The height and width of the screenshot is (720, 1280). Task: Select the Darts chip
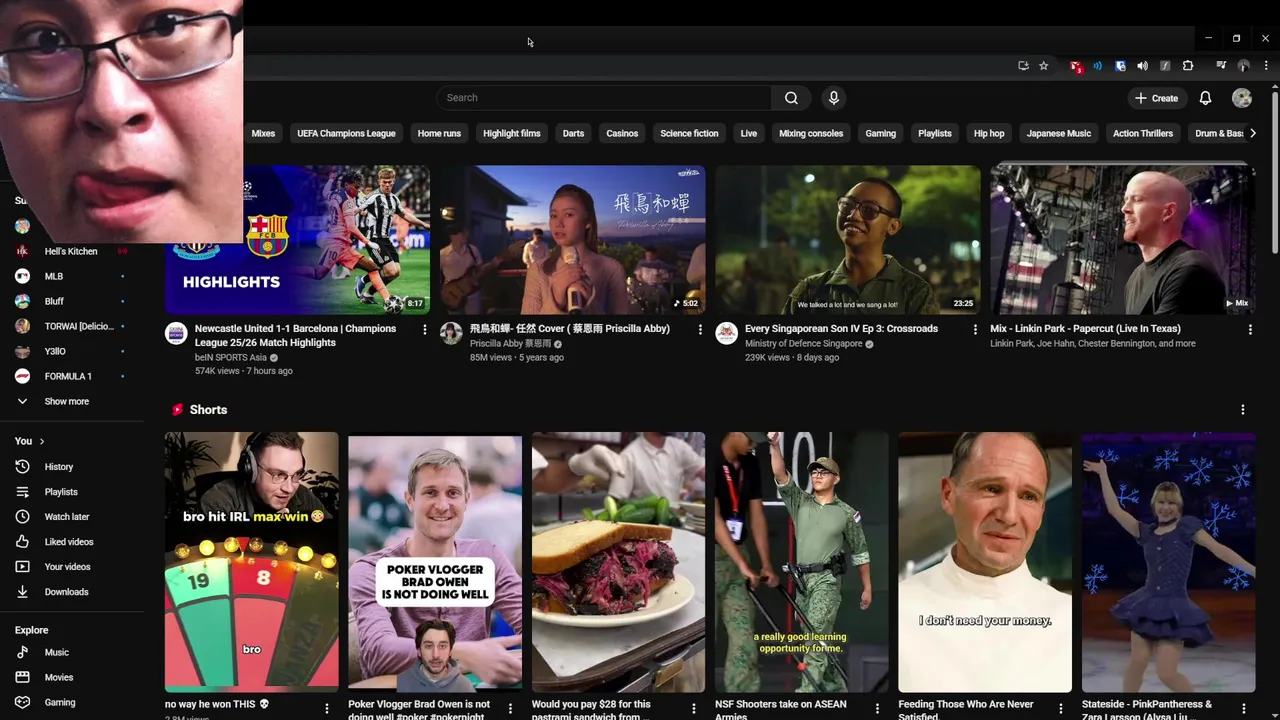(x=573, y=133)
